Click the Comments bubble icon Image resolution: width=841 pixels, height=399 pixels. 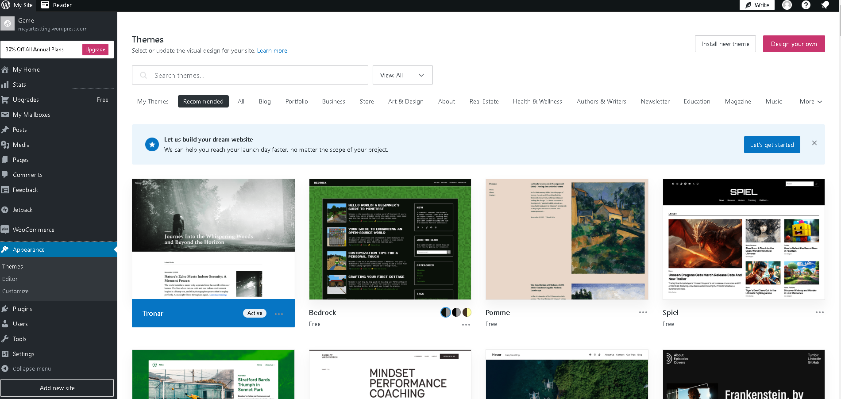[x=5, y=175]
